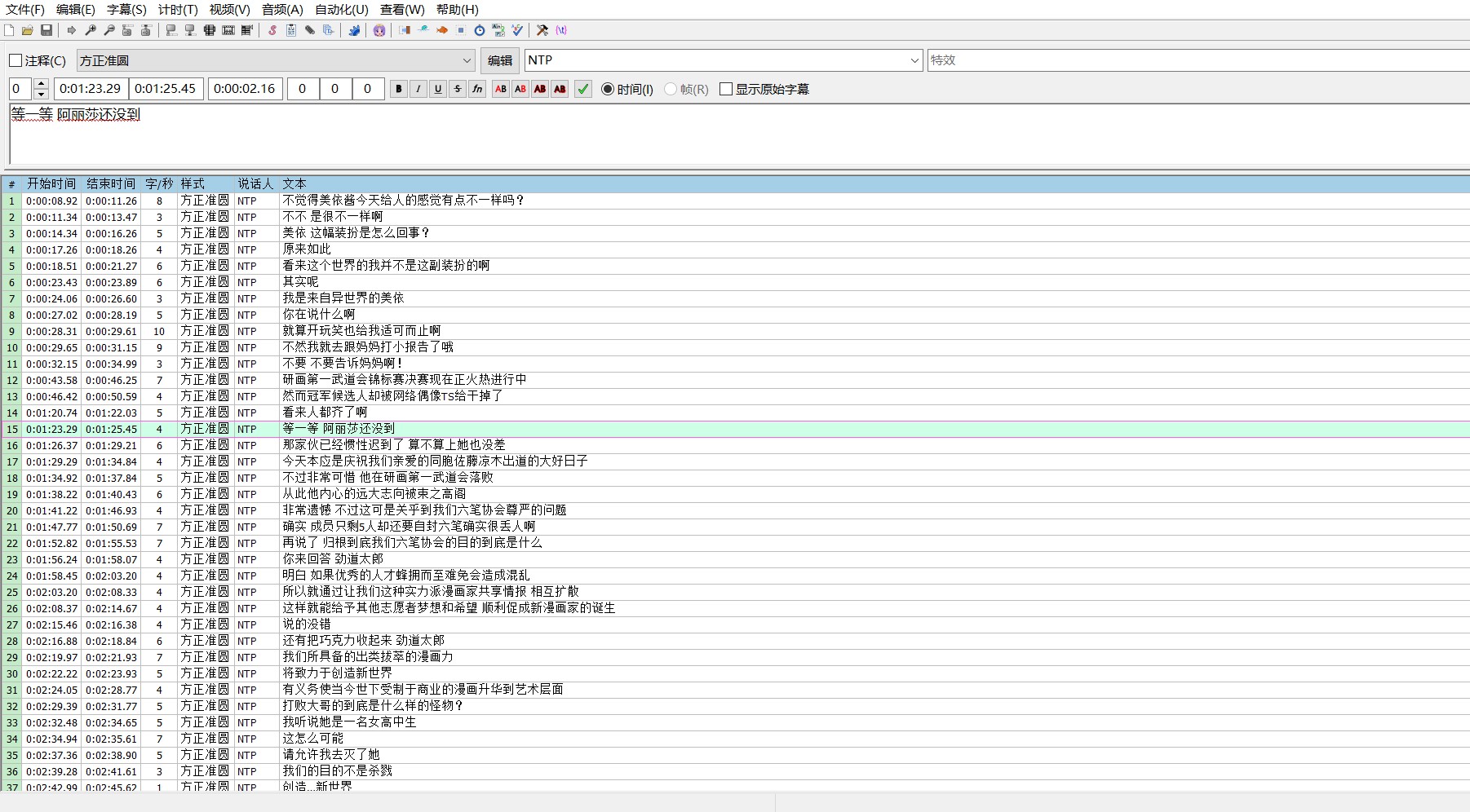Open the styling assistant icon
This screenshot has height=812, width=1470.
point(423,30)
